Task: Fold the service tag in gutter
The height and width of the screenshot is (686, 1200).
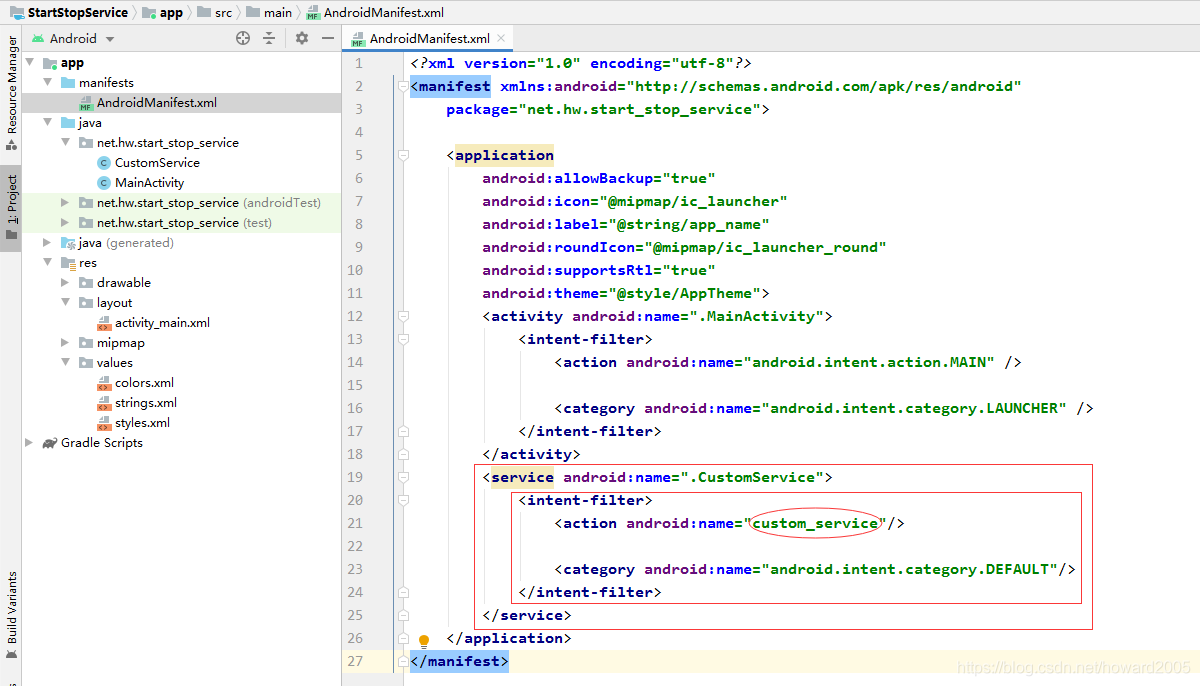Action: (x=403, y=477)
